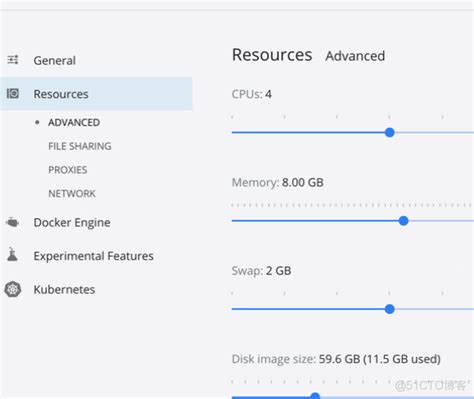Open the Docker Engine settings

pyautogui.click(x=72, y=222)
